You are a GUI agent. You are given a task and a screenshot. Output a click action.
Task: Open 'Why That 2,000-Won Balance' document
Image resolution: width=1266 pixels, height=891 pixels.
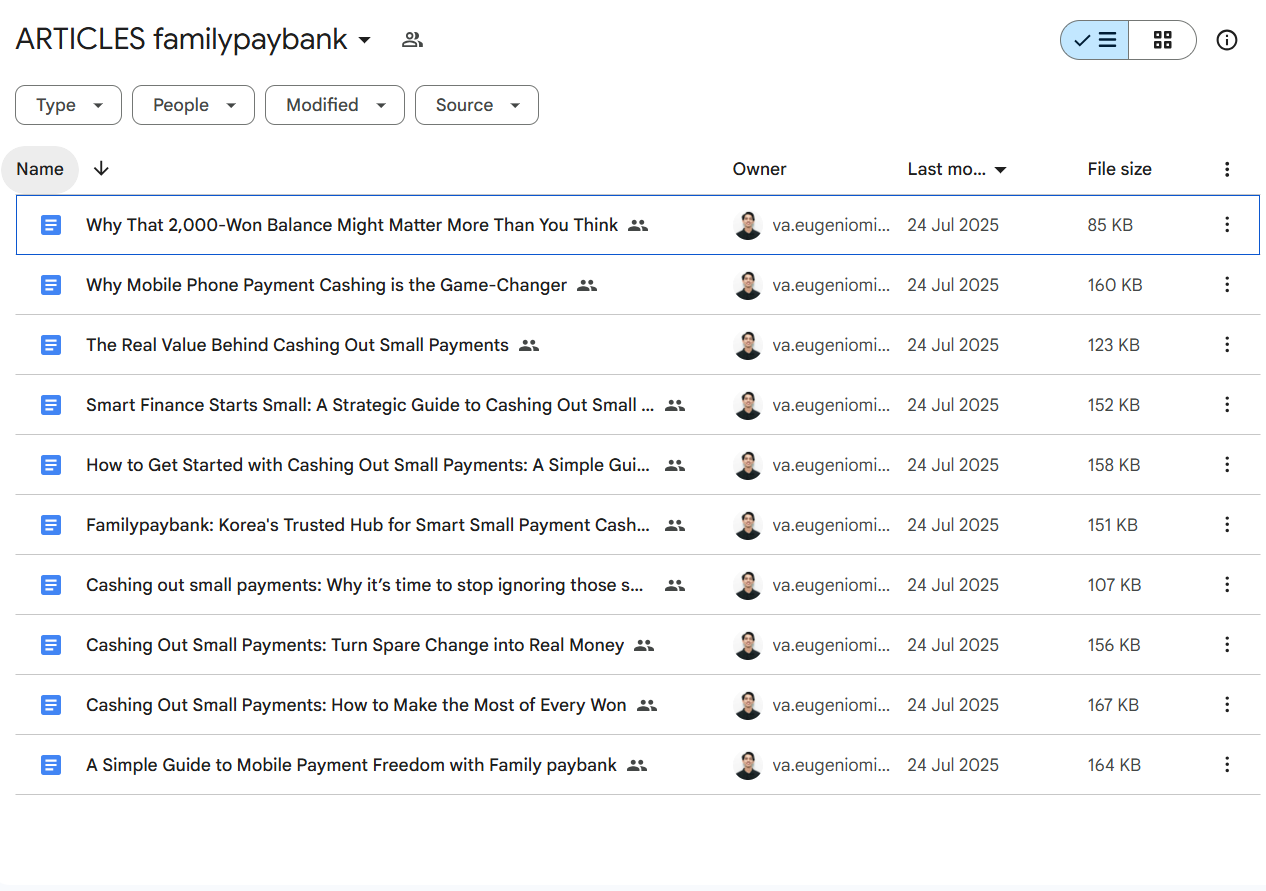(352, 225)
